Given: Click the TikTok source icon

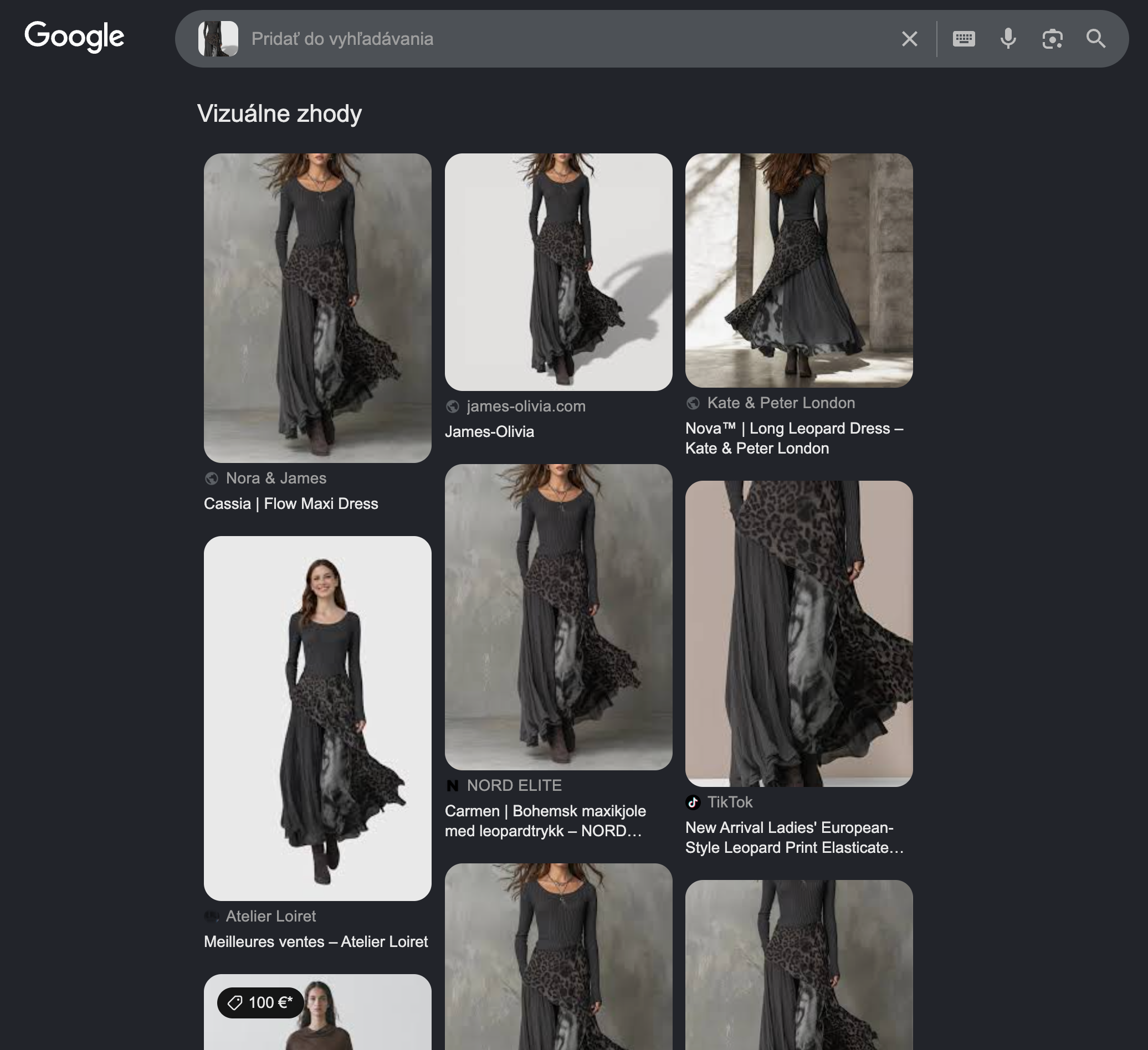Looking at the screenshot, I should click(x=693, y=802).
